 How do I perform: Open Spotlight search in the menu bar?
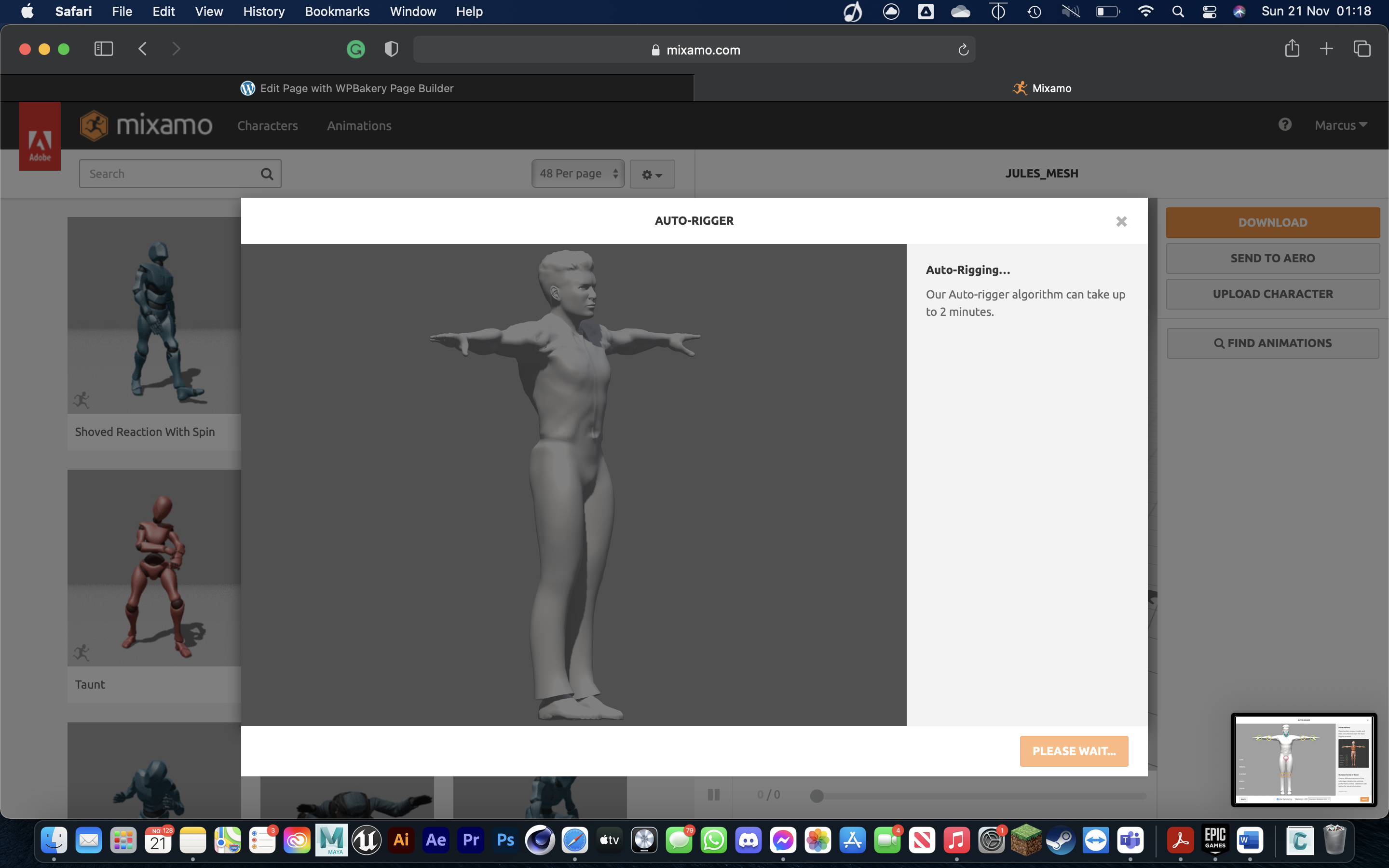(1178, 12)
